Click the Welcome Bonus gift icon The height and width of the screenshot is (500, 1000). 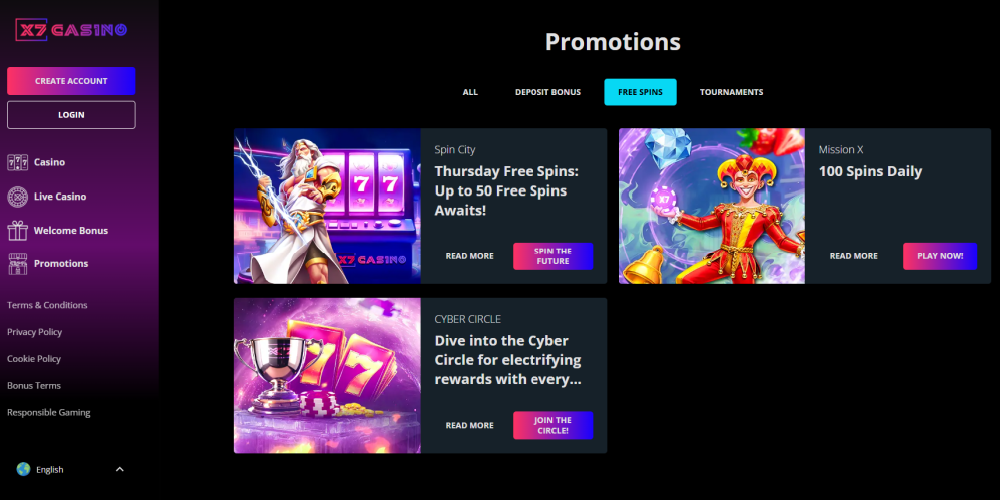17,230
